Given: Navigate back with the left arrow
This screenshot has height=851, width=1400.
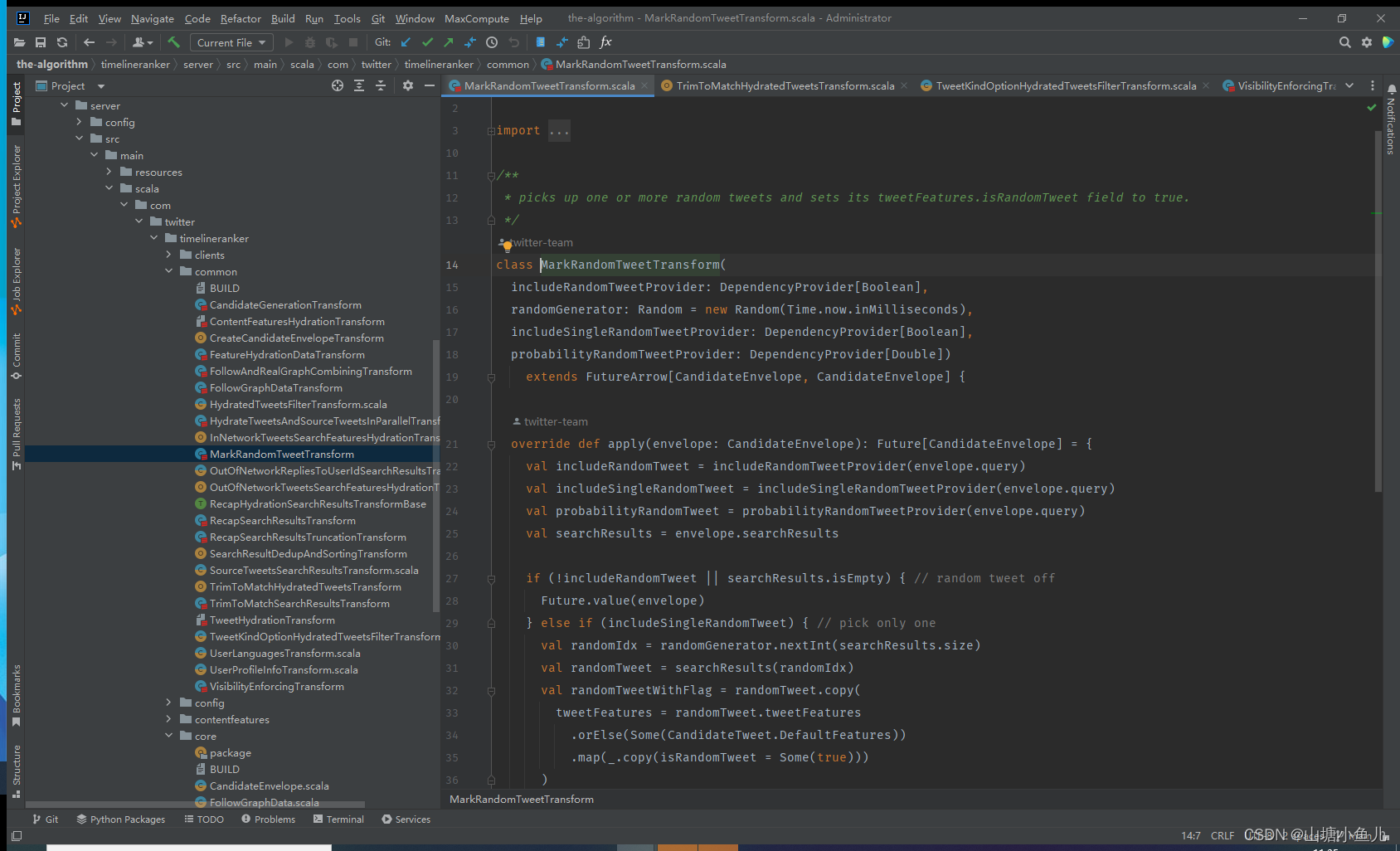Looking at the screenshot, I should point(89,42).
